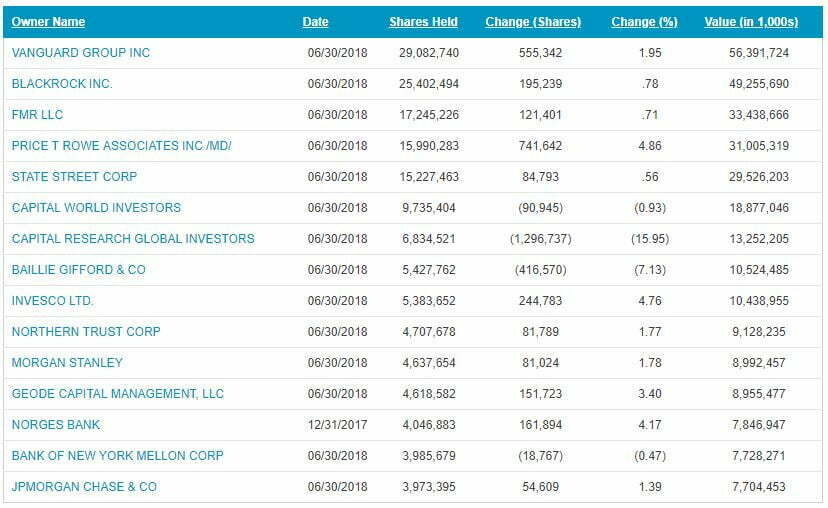
Task: Click NORTHERN TRUST CORP link
Action: [x=86, y=332]
